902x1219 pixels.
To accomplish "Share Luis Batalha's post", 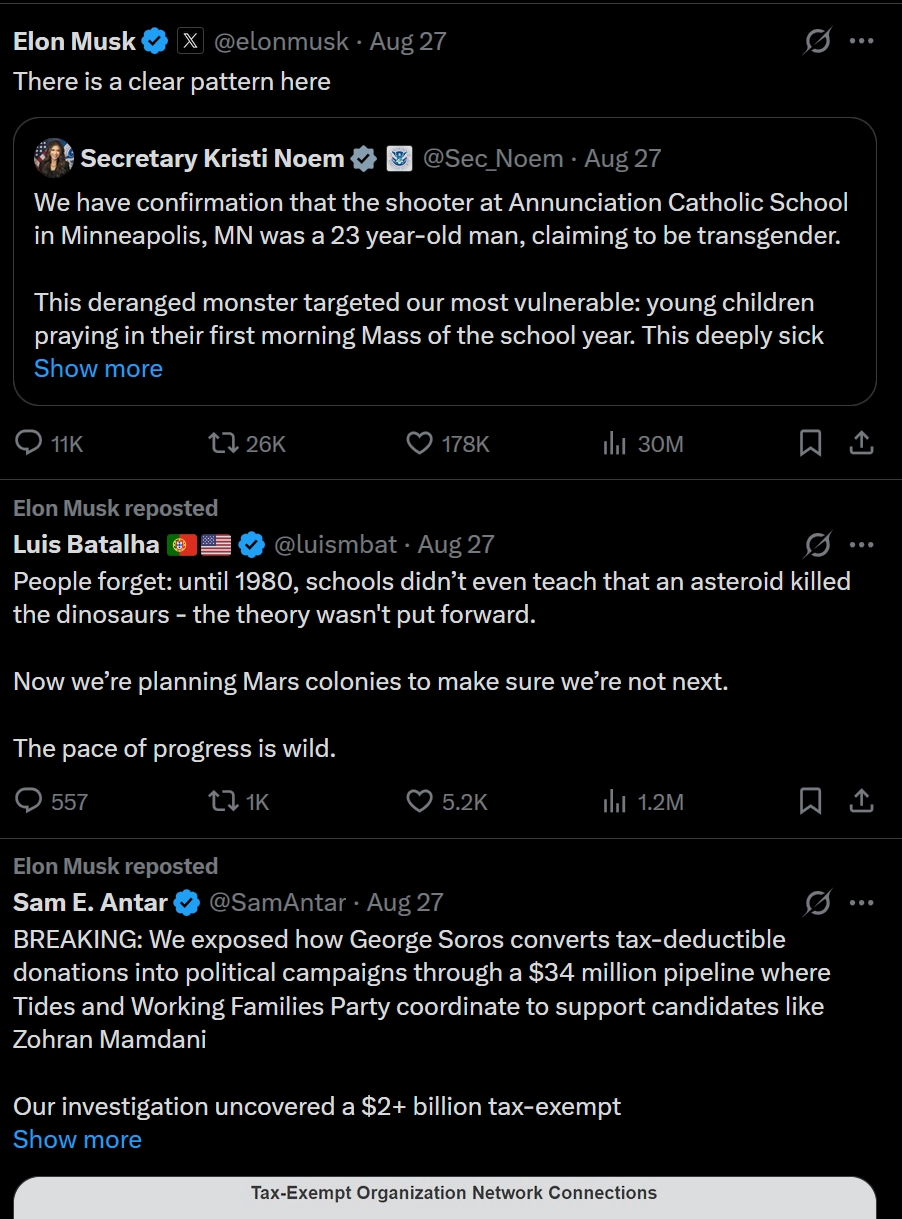I will [x=861, y=801].
